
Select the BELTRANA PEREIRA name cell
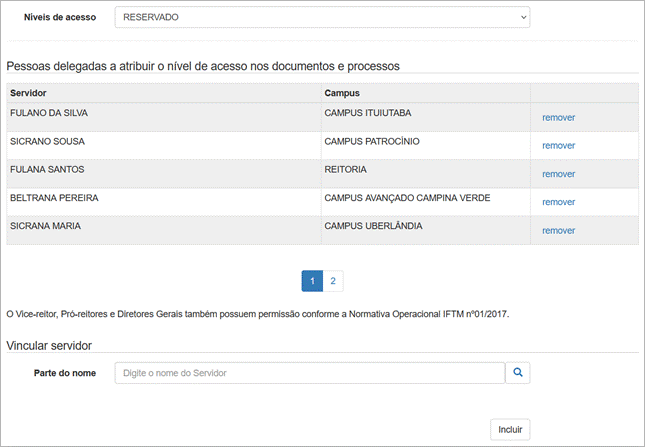click(54, 198)
